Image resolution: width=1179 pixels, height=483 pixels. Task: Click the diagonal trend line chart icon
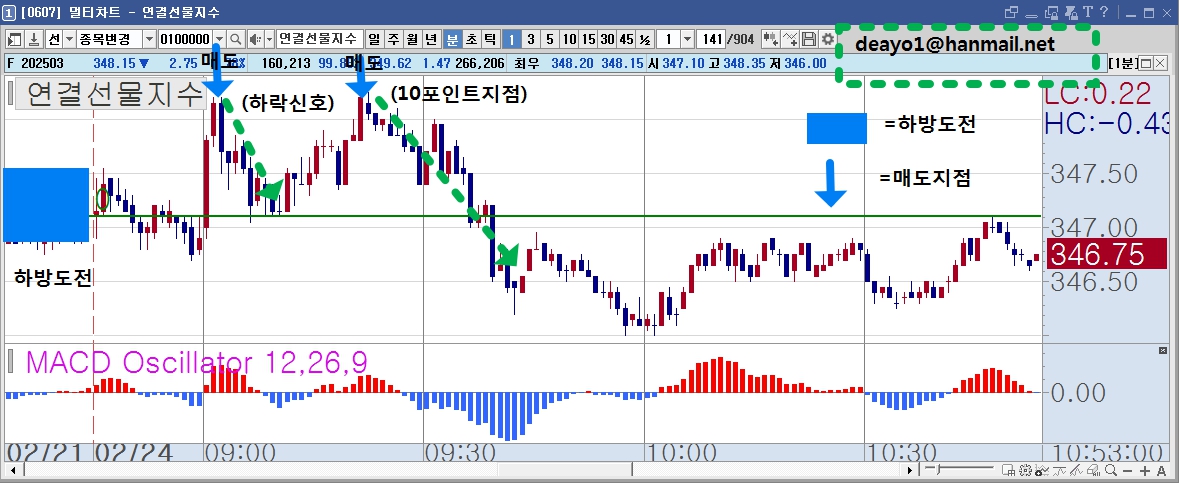click(x=1076, y=470)
